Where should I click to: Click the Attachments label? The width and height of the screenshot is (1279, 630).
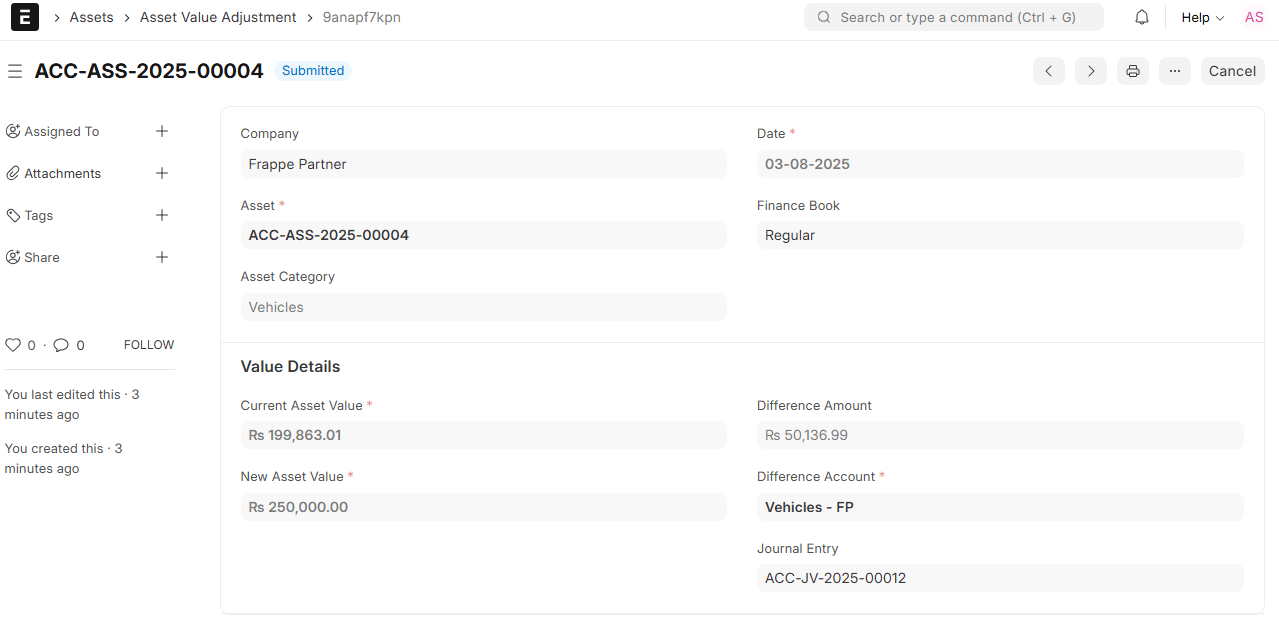pos(63,173)
